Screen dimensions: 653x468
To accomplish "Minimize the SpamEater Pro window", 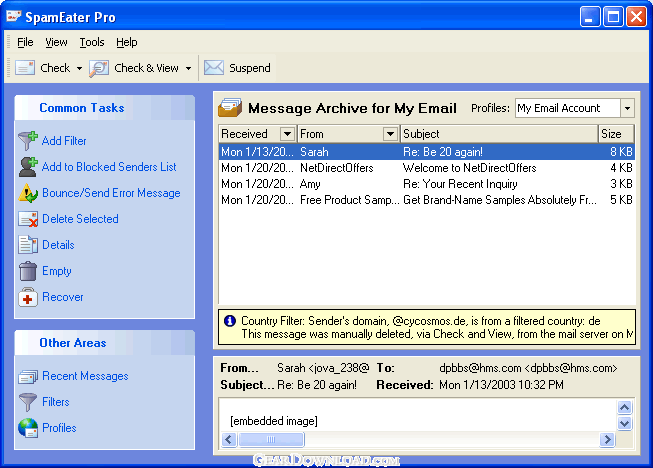I will [589, 17].
